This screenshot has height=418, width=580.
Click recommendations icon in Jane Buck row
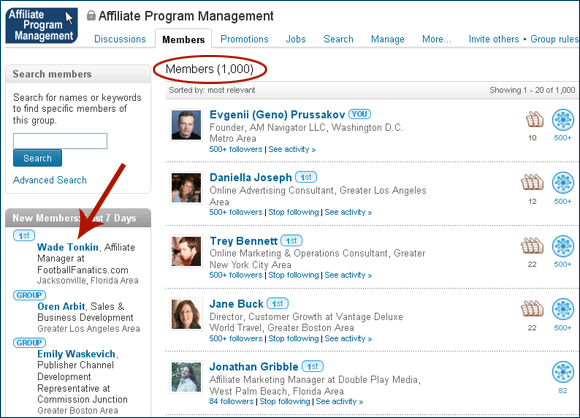(x=532, y=309)
